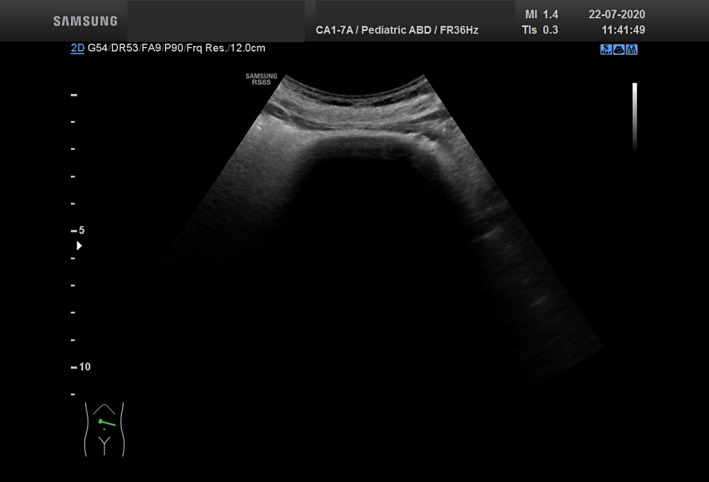Click the G54/DR53/FA9/P90 imaging parameters text
Image resolution: width=709 pixels, height=482 pixels.
[136, 48]
